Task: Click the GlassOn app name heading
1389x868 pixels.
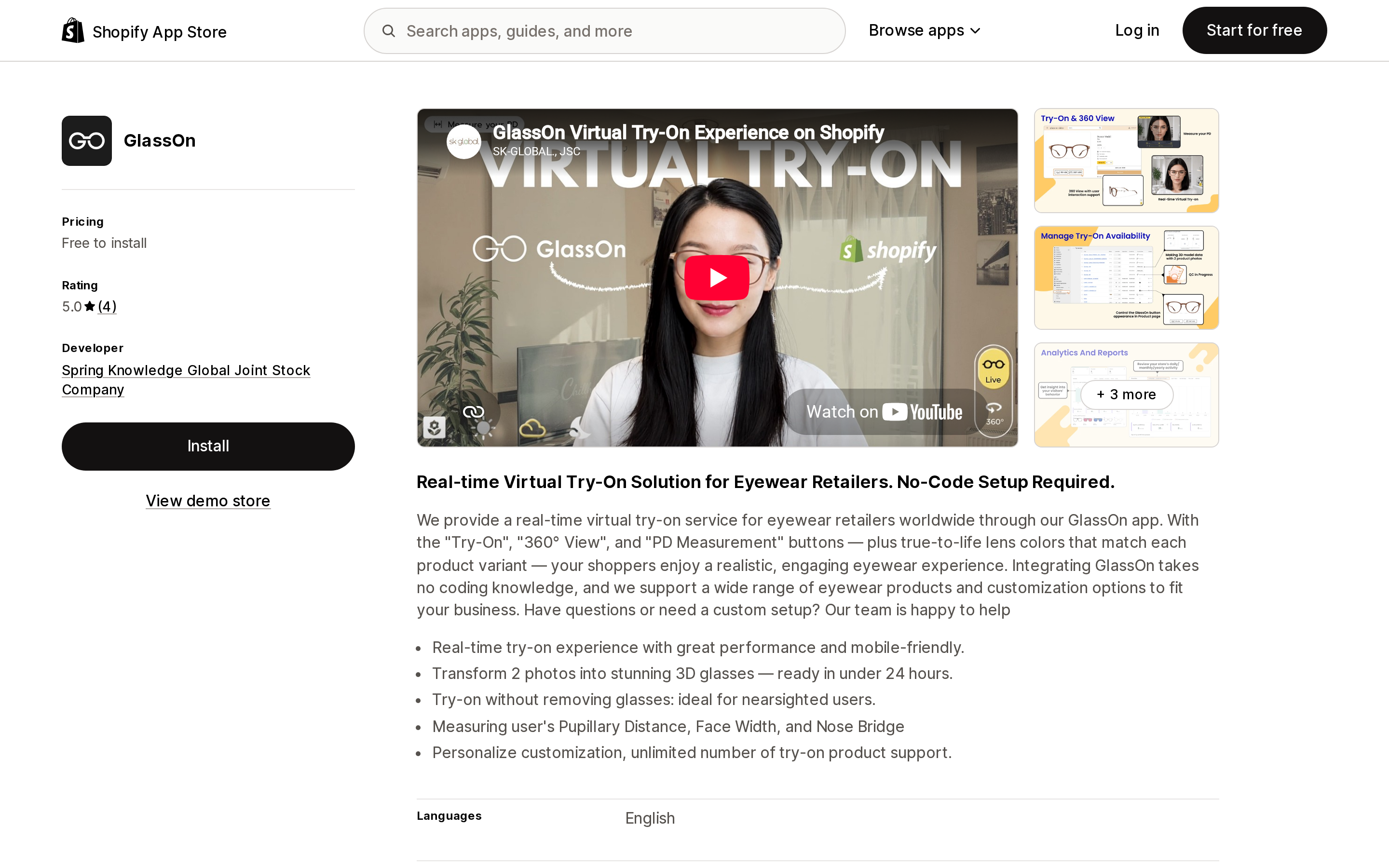Action: click(x=160, y=141)
